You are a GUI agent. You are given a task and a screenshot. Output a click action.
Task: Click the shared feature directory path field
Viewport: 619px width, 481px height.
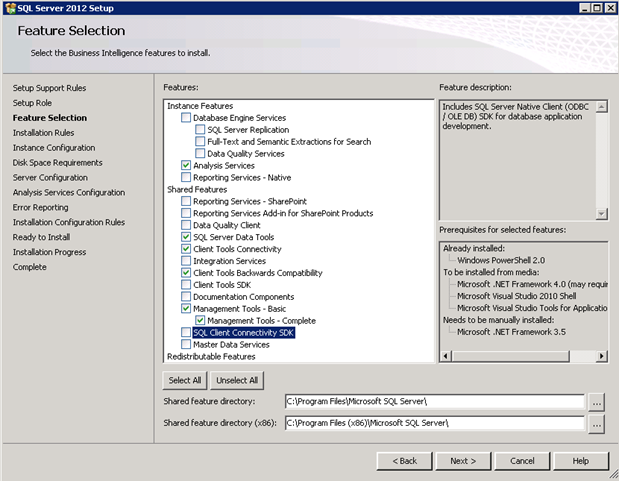[433, 402]
